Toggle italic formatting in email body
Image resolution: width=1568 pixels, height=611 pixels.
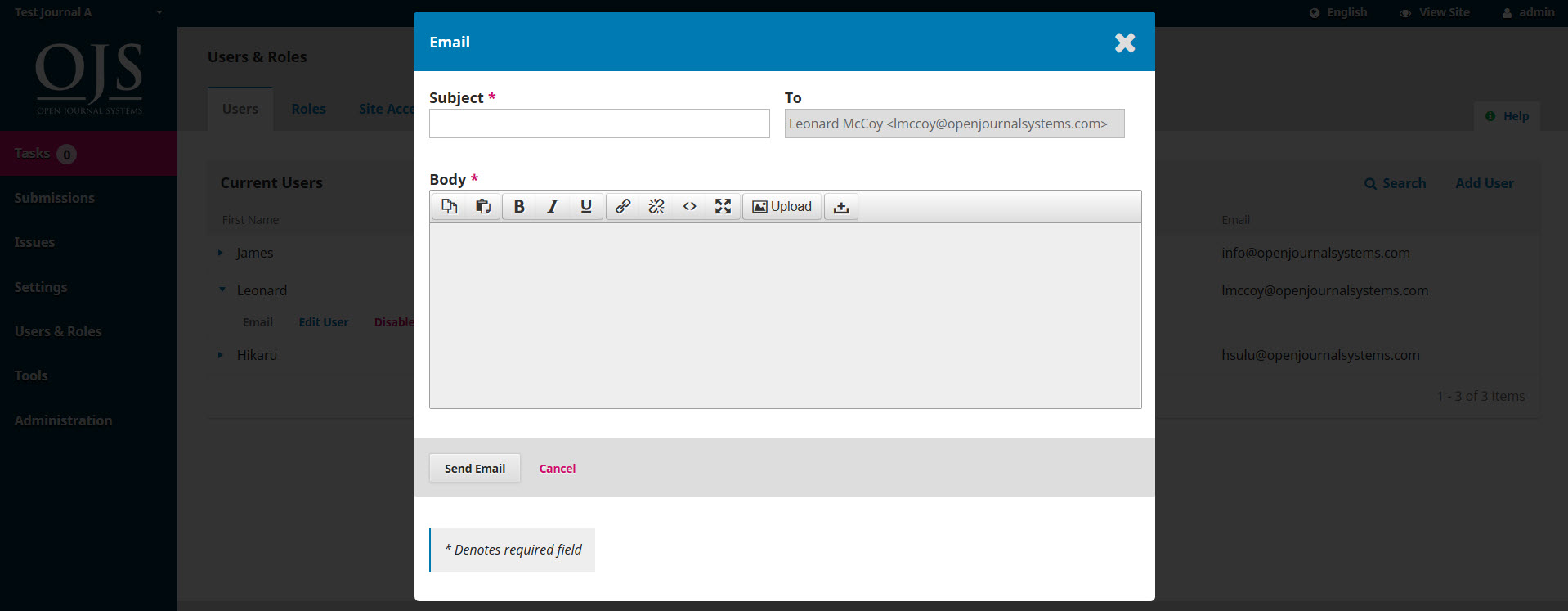553,207
